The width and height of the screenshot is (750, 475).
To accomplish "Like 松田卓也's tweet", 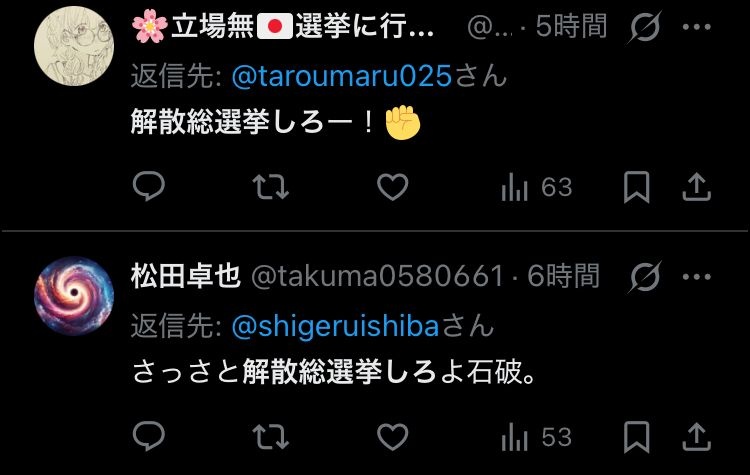I will [x=393, y=437].
